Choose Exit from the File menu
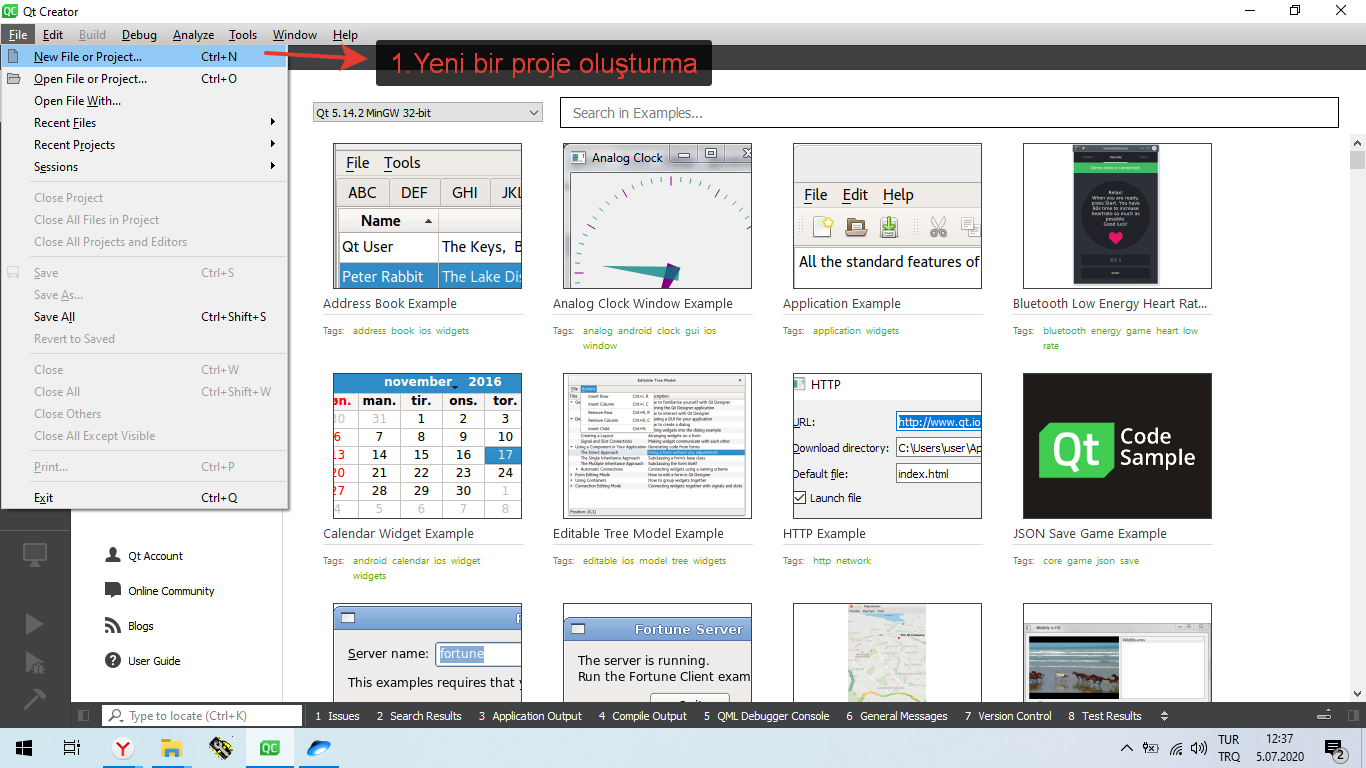Screen dimensions: 1366x768 point(44,498)
